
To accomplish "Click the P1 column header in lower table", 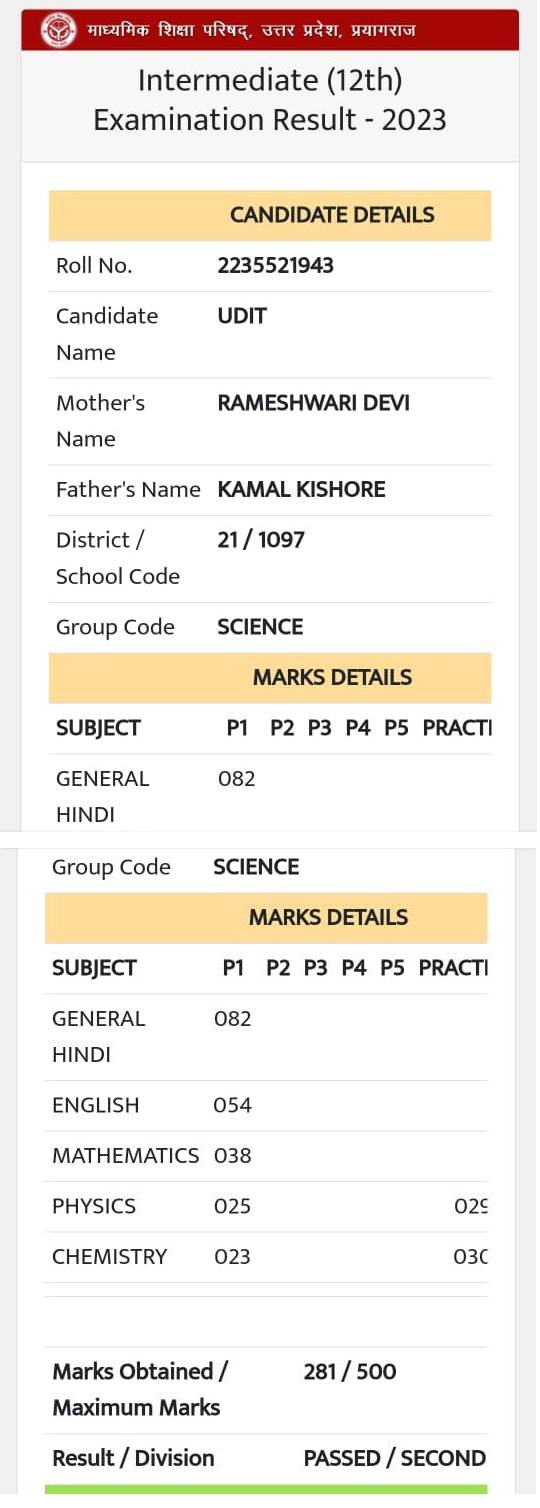I will click(x=233, y=968).
